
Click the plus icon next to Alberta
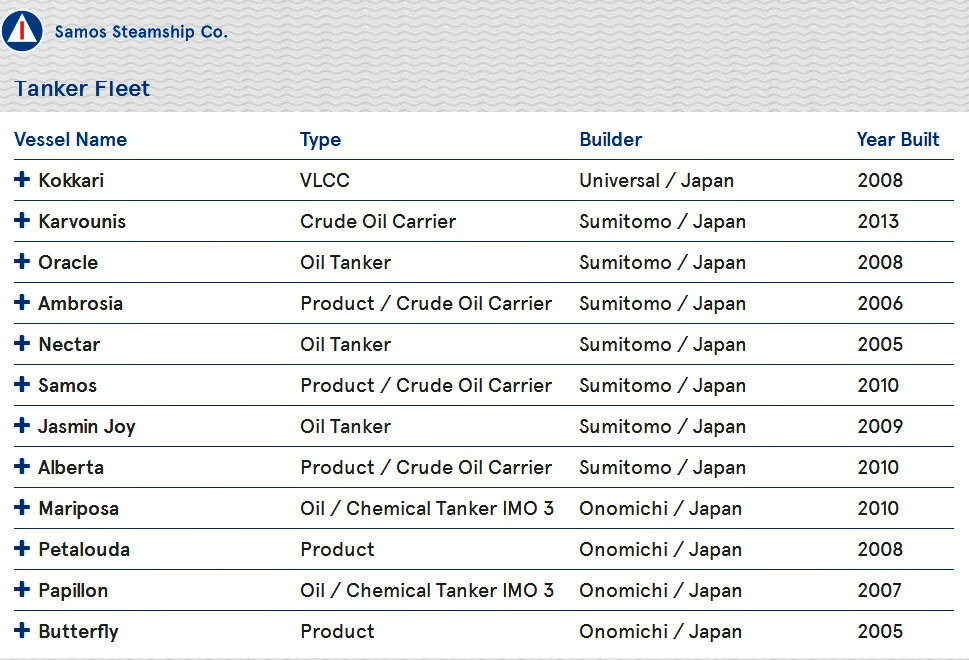22,466
